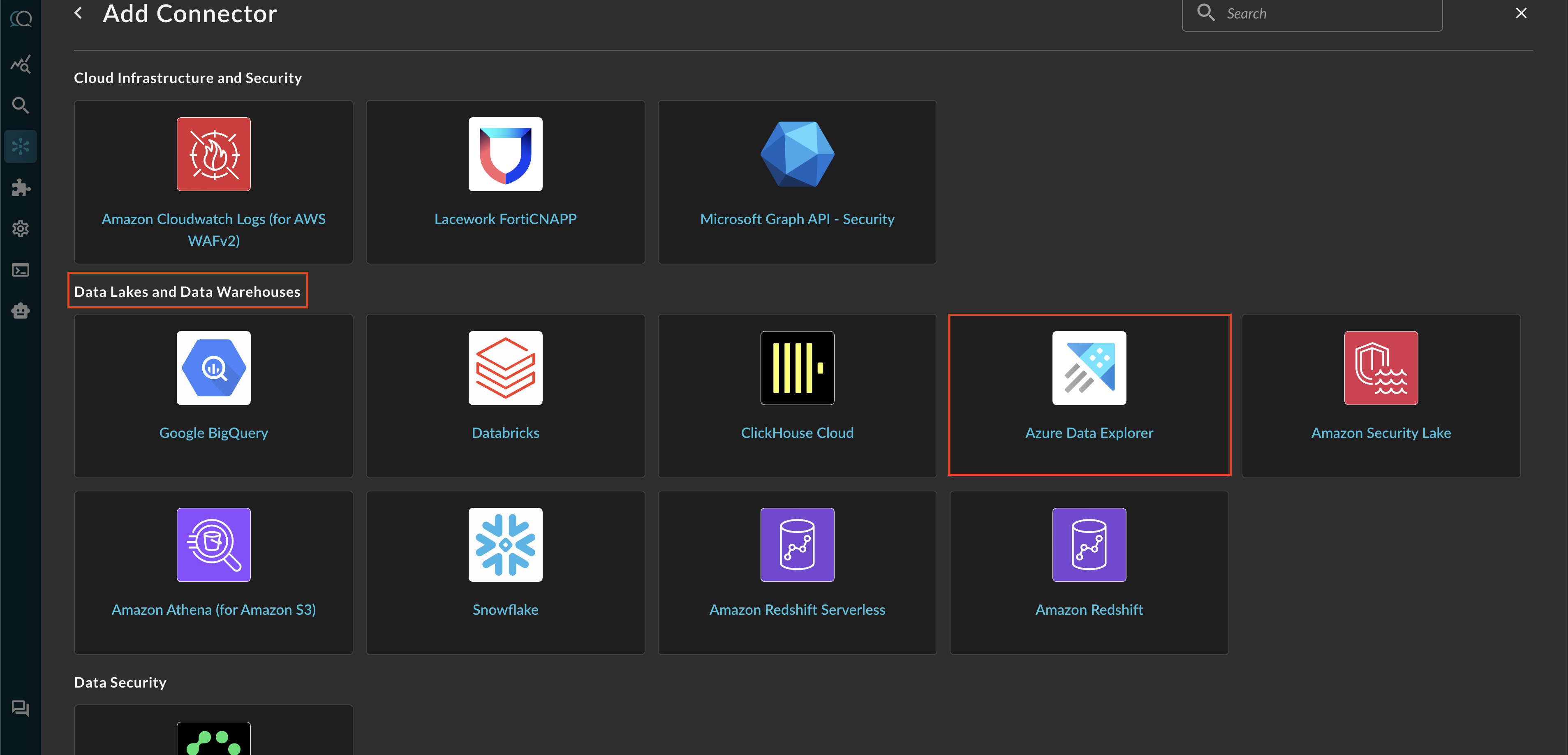Select the Amazon Security Lake icon

click(1381, 368)
